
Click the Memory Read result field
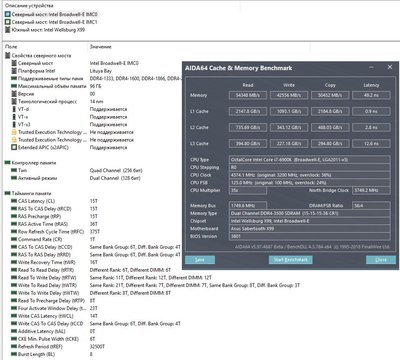pos(248,95)
